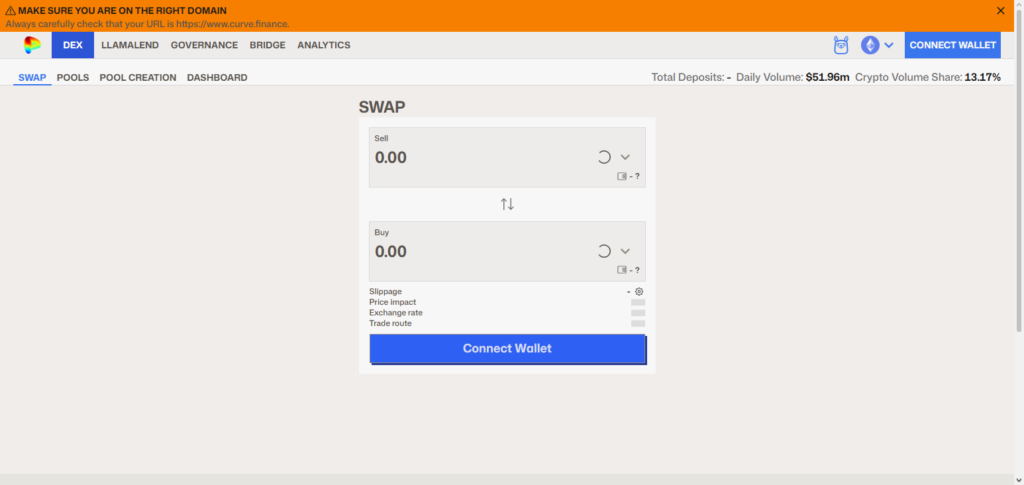1024x485 pixels.
Task: Open the LlamaLend menu item
Action: tap(130, 45)
